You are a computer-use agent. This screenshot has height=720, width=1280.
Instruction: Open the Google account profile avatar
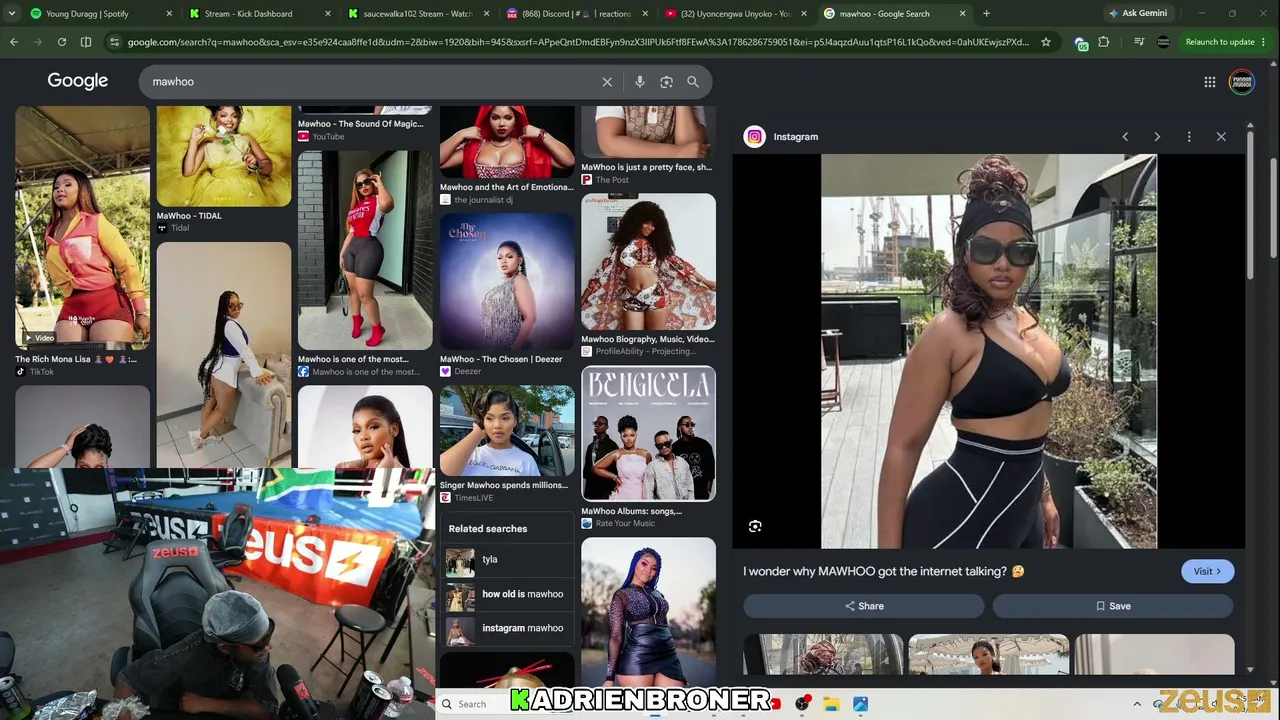click(1242, 82)
